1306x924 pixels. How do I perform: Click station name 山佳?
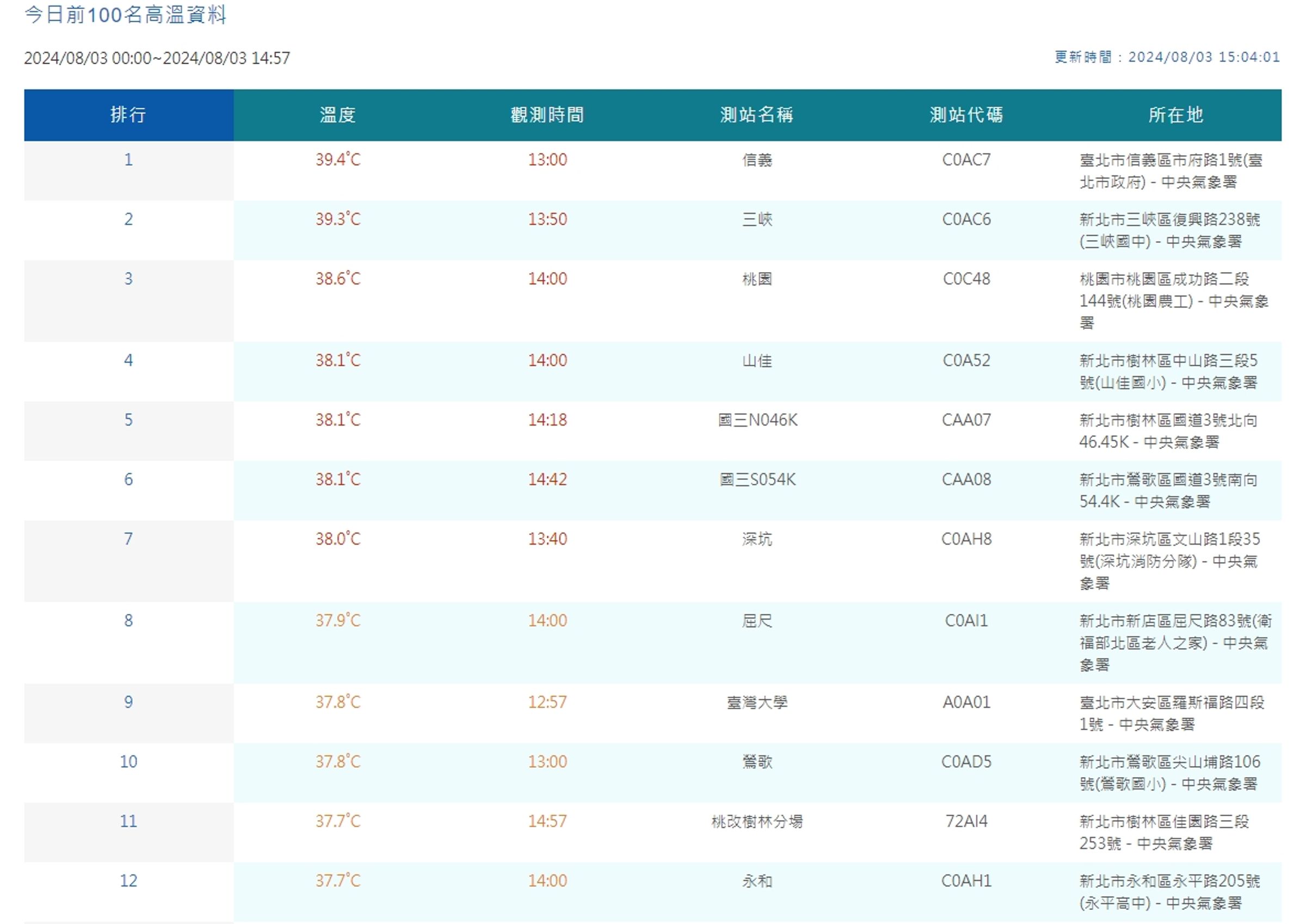[x=757, y=361]
